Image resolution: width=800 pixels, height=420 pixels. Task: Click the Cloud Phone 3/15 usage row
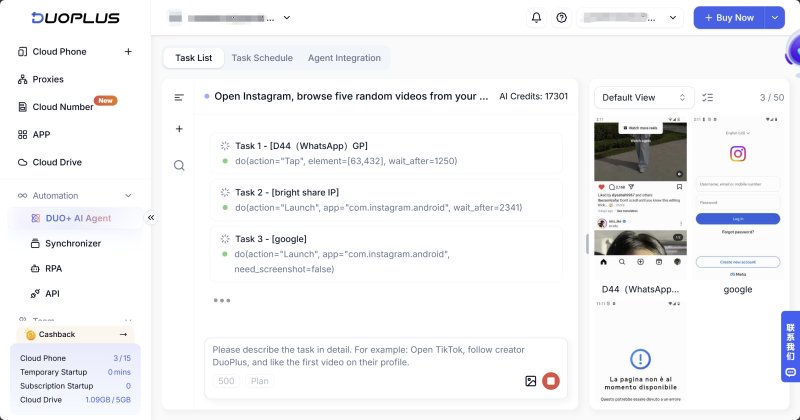76,358
